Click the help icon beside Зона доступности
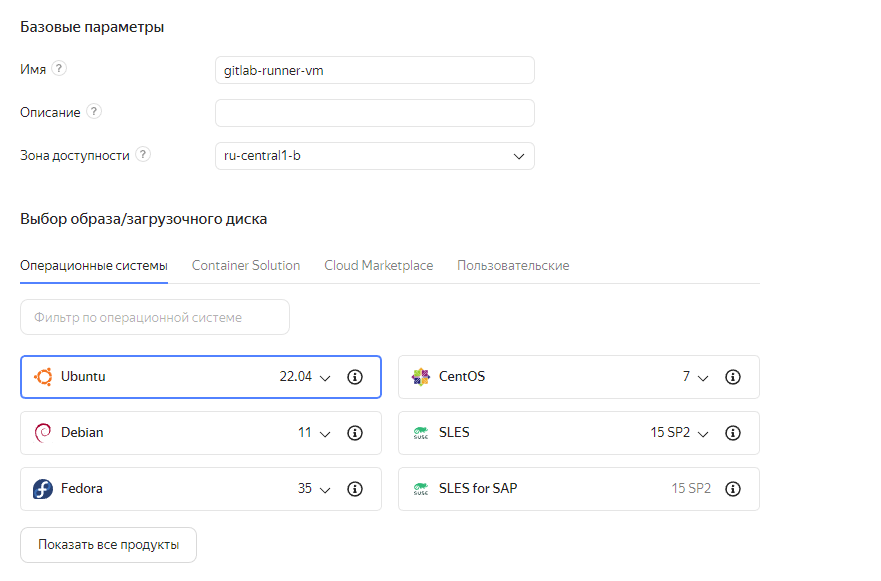Screen dimensions: 881x581 [144, 155]
